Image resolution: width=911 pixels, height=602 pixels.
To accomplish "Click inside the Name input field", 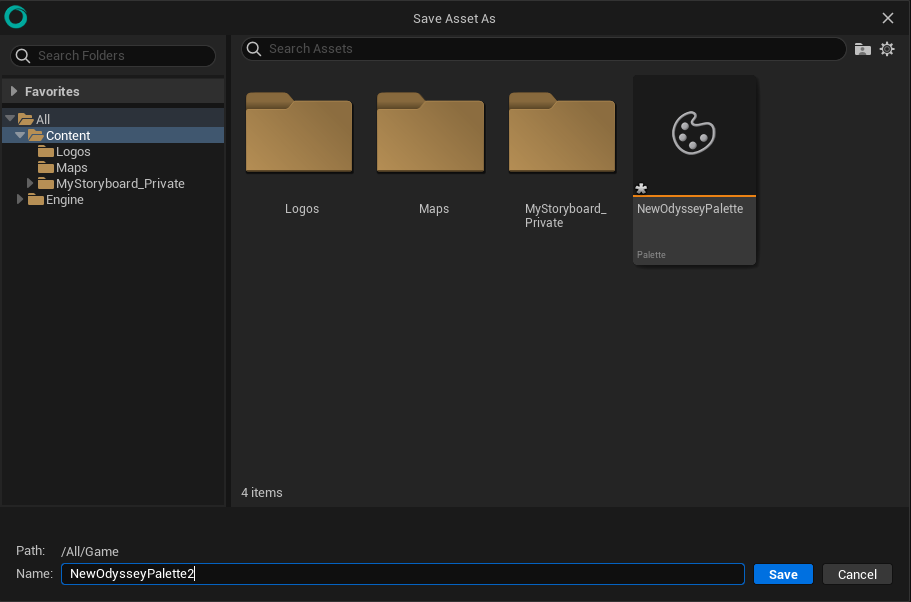I will pos(400,574).
